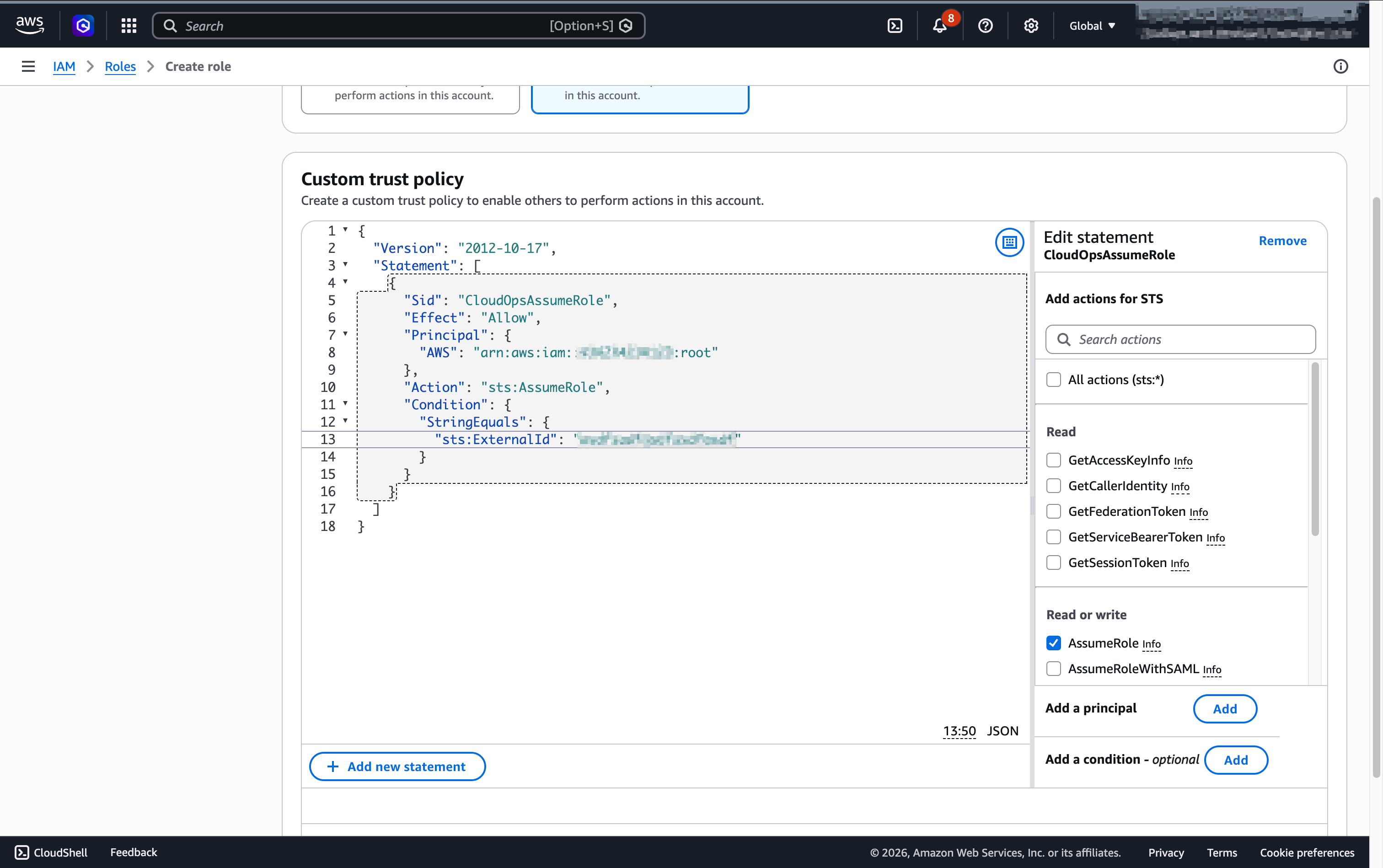Open the Roles breadcrumb link
Screen dimensions: 1383x868
[x=120, y=67]
